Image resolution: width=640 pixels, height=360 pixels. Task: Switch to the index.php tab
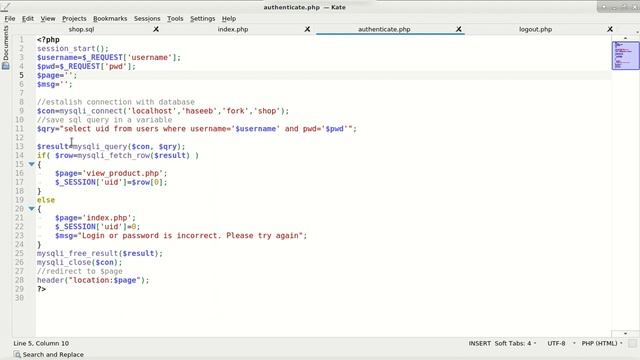(x=233, y=29)
